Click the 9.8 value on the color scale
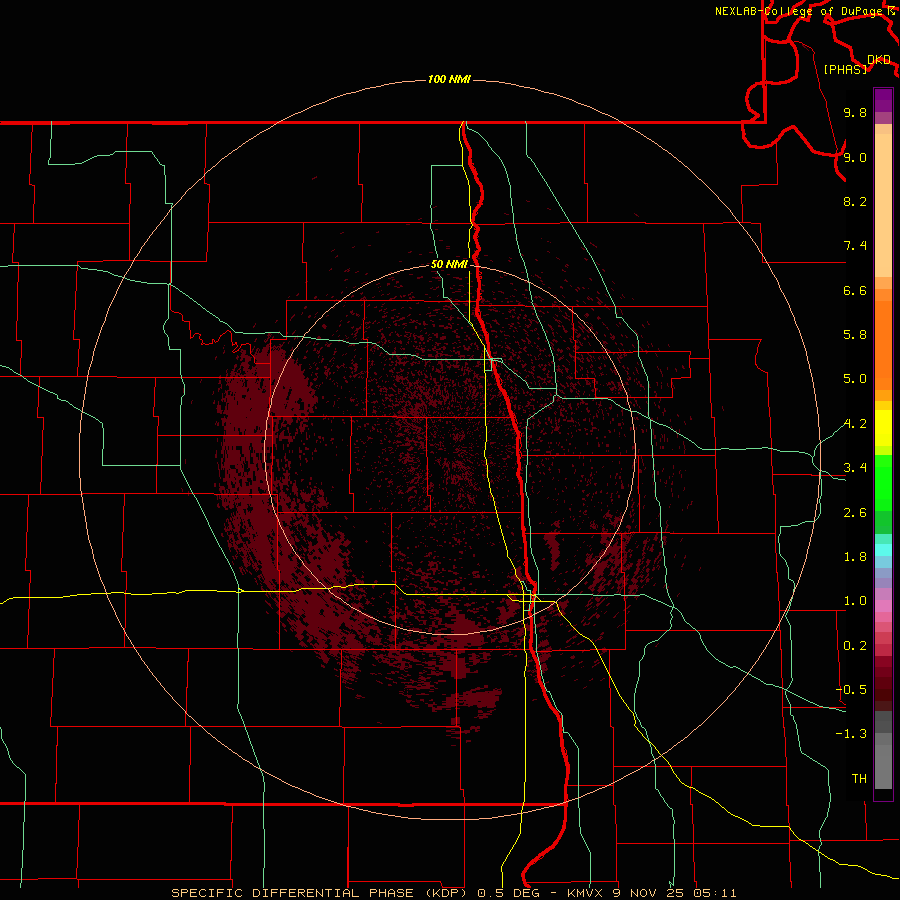This screenshot has width=900, height=900. pos(855,112)
